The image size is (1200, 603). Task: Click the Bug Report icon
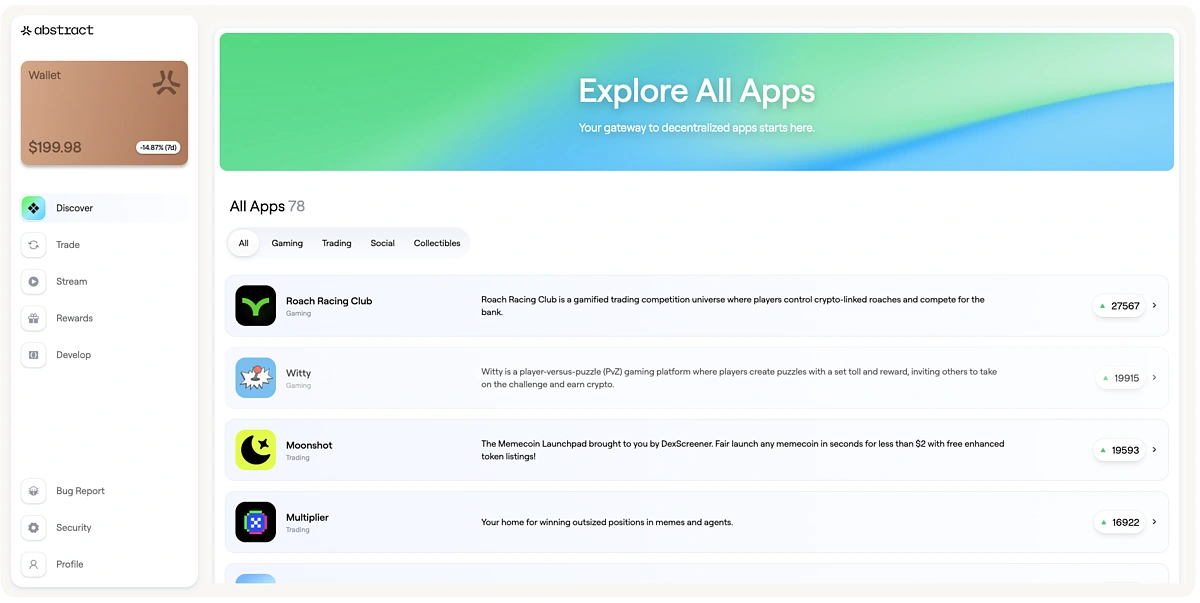coord(33,491)
